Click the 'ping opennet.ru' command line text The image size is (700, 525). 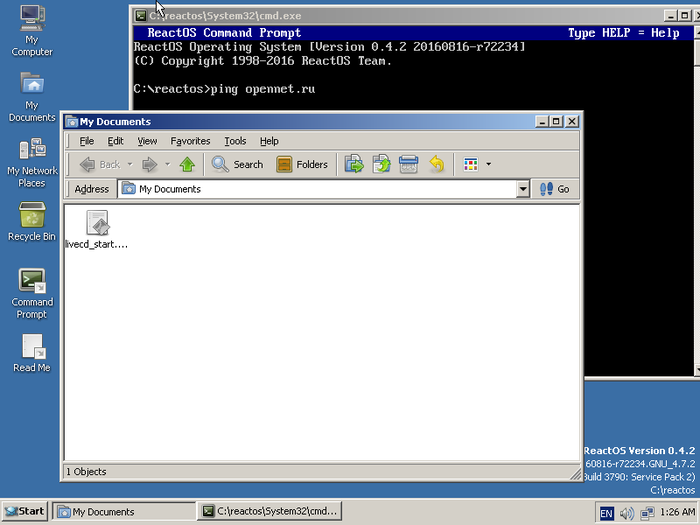point(262,89)
